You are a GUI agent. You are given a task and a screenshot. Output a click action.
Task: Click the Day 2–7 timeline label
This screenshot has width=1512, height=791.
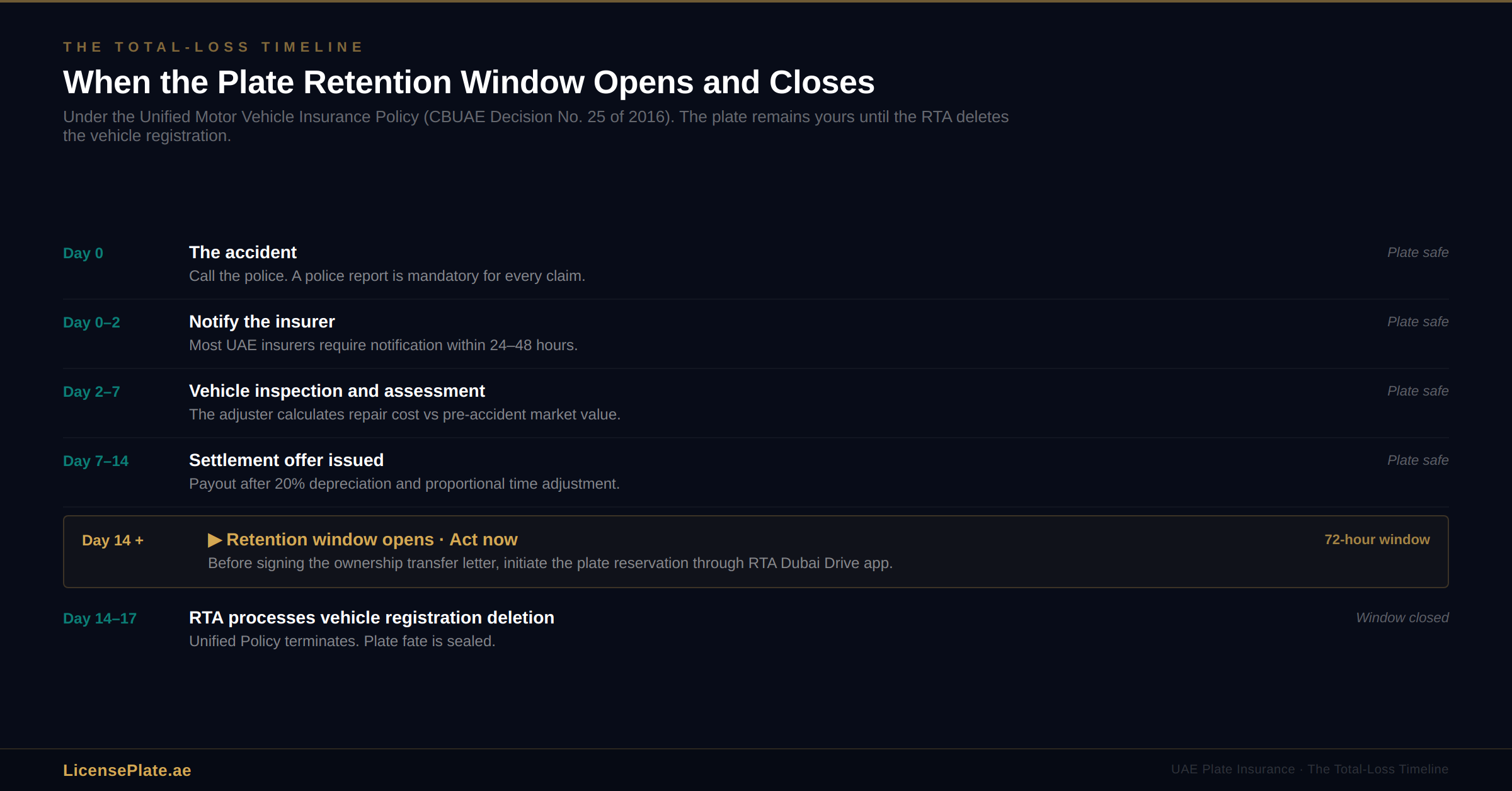(x=91, y=392)
